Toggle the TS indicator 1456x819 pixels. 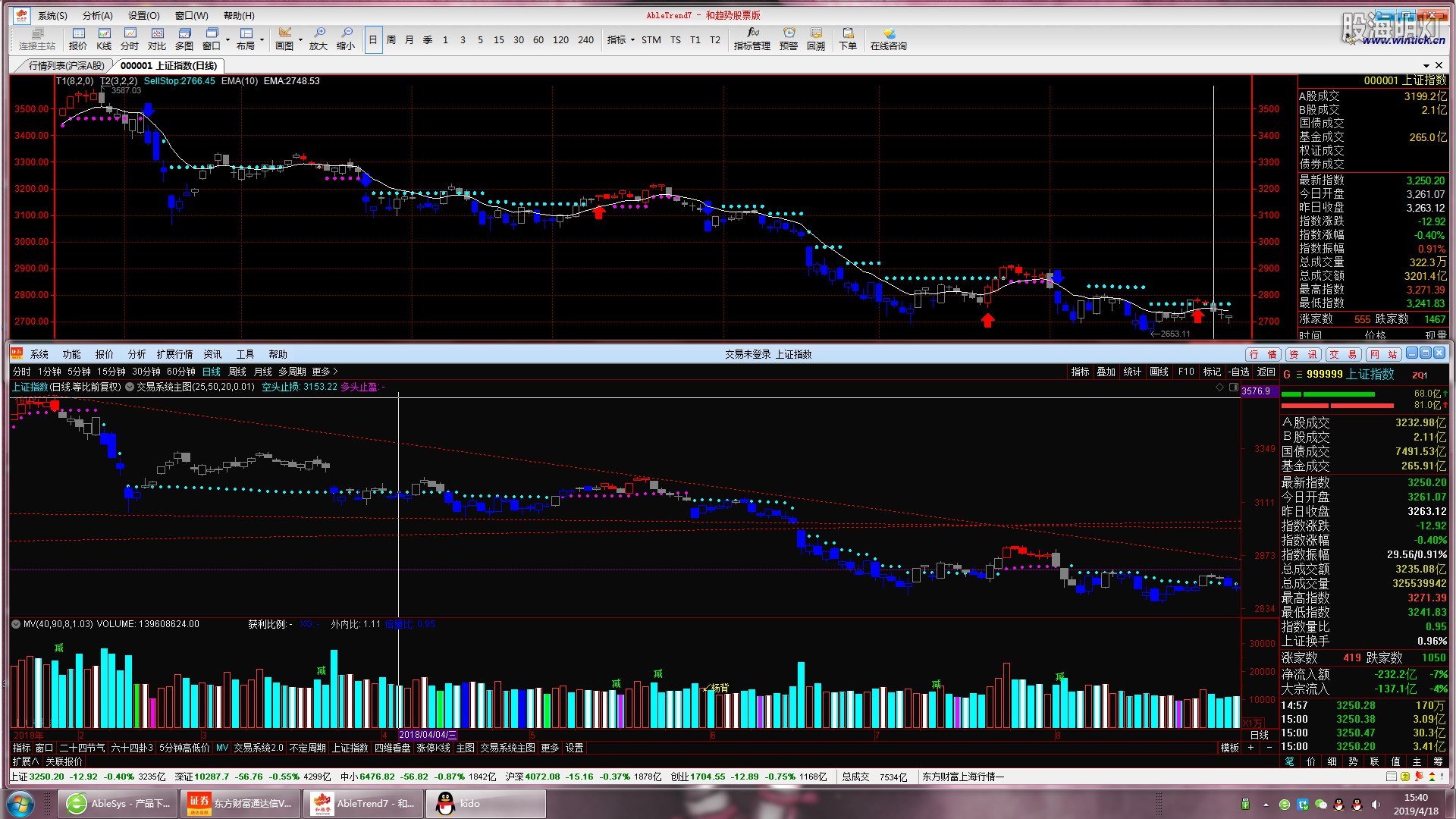pyautogui.click(x=676, y=39)
